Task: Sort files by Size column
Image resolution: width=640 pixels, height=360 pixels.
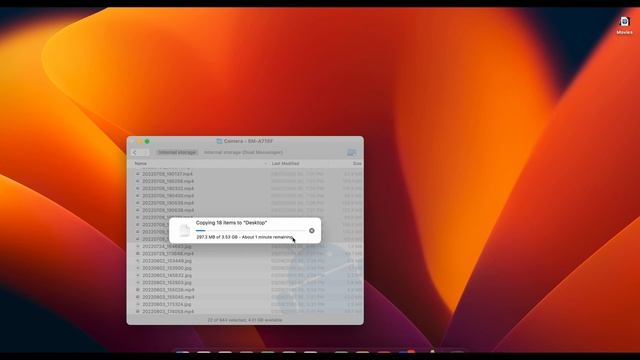Action: tap(357, 163)
